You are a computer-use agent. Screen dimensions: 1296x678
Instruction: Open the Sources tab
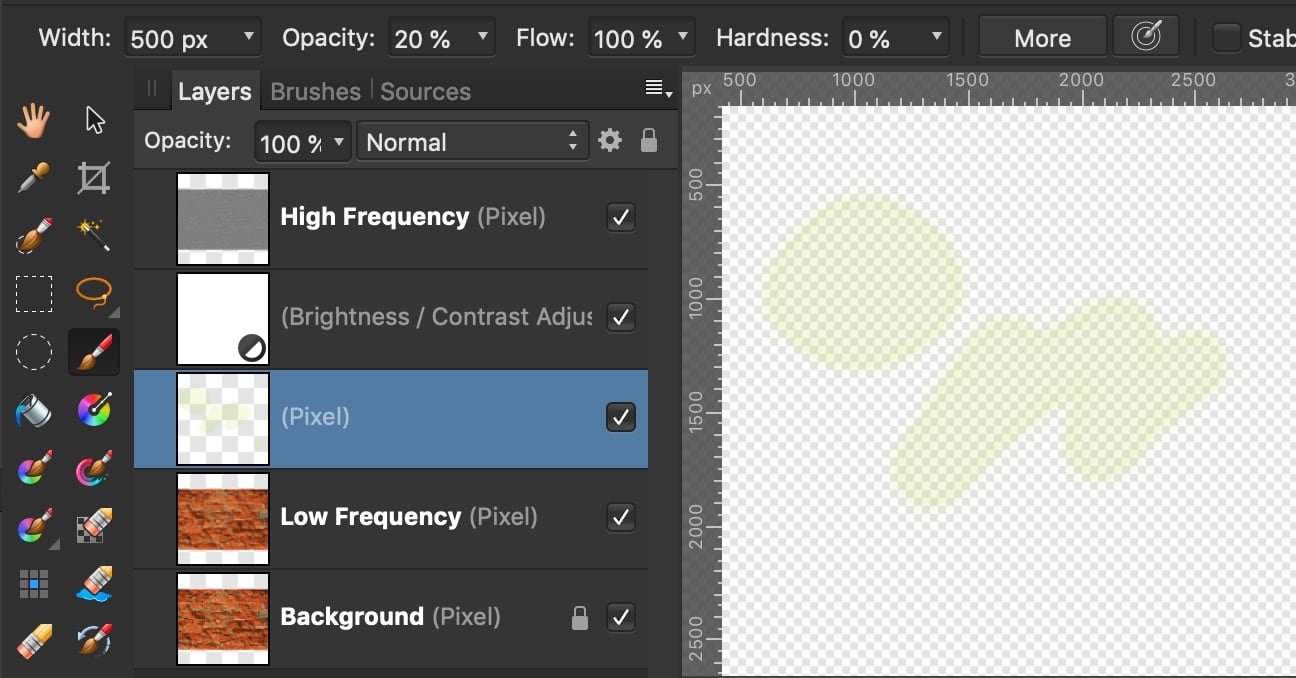coord(425,91)
